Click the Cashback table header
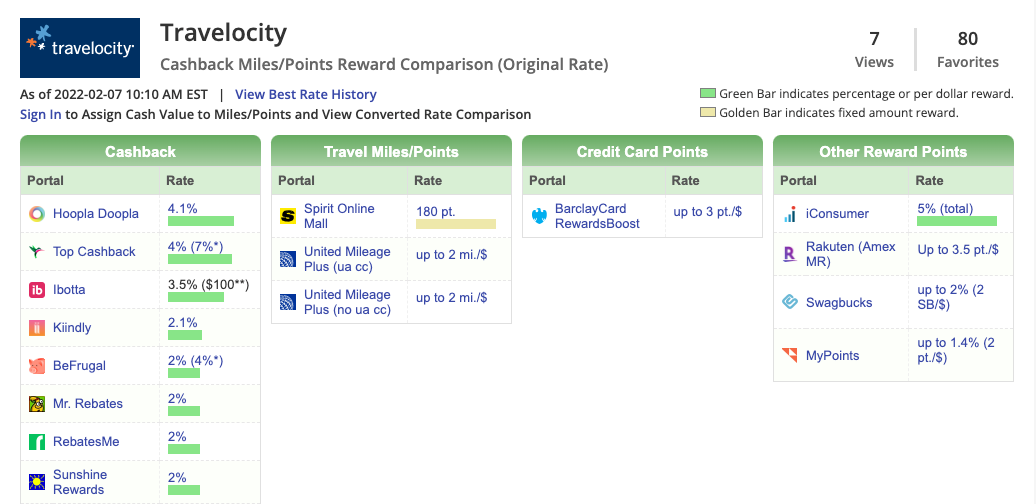This screenshot has width=1036, height=504. [x=141, y=151]
